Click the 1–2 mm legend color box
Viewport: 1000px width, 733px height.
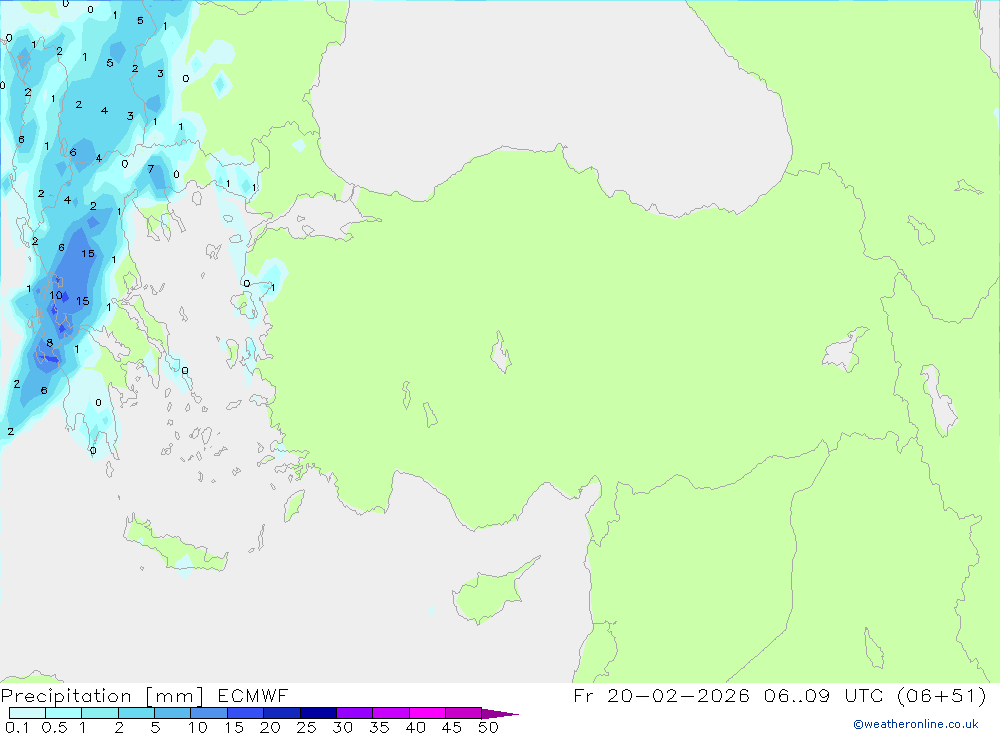pos(100,713)
